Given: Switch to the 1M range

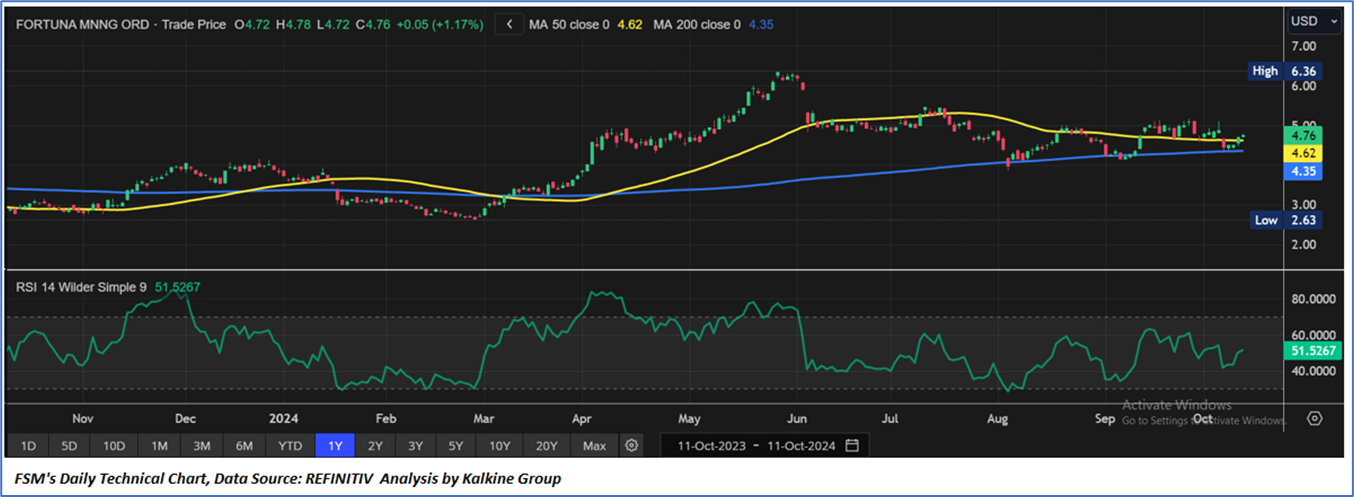Looking at the screenshot, I should [159, 445].
